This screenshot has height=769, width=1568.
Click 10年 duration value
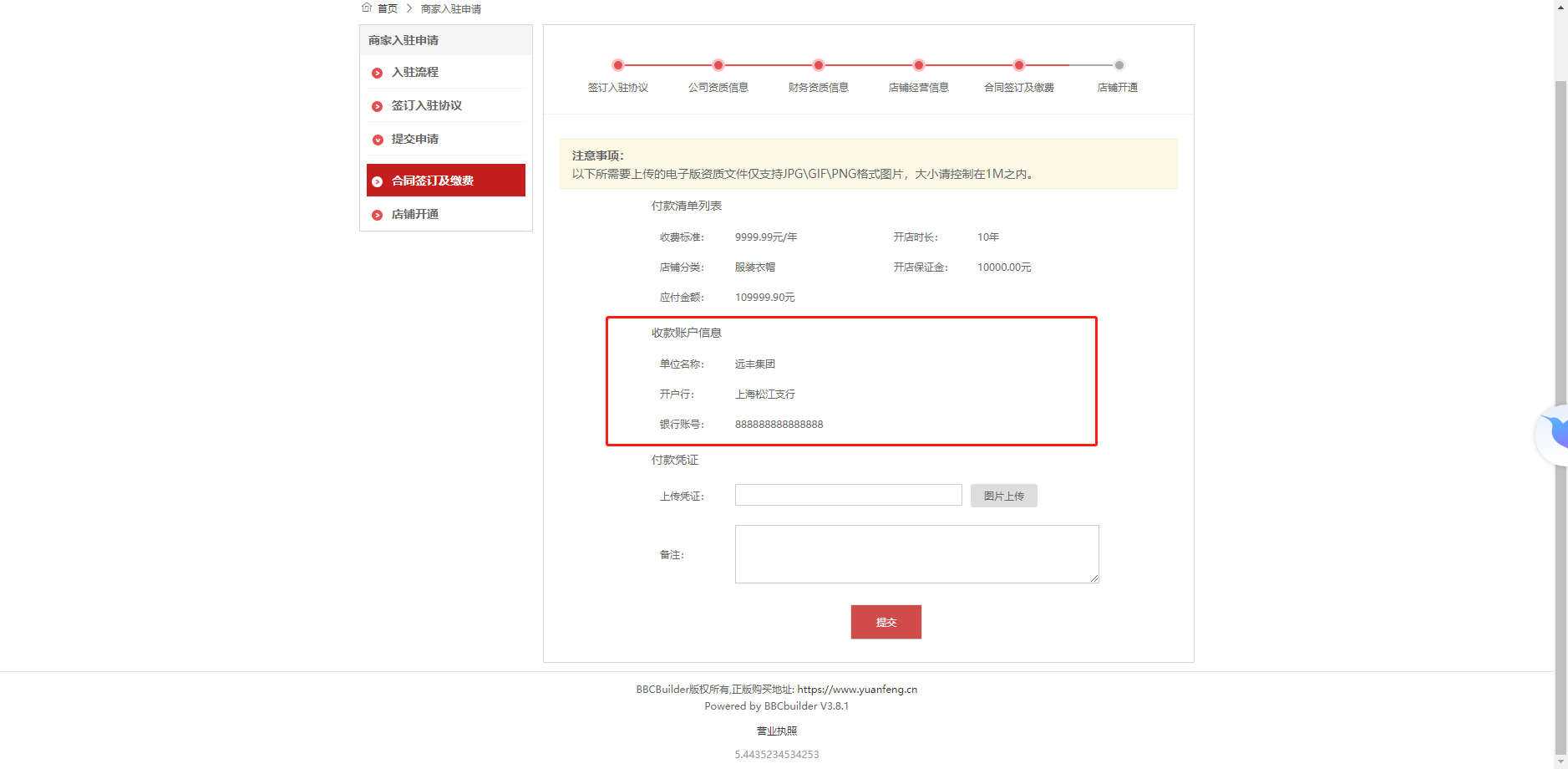pos(988,237)
